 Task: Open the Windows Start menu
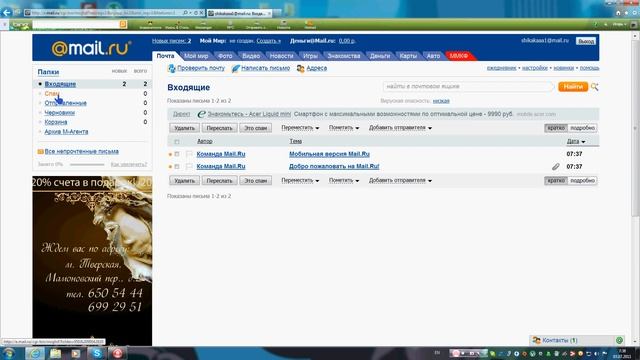(x=9, y=353)
